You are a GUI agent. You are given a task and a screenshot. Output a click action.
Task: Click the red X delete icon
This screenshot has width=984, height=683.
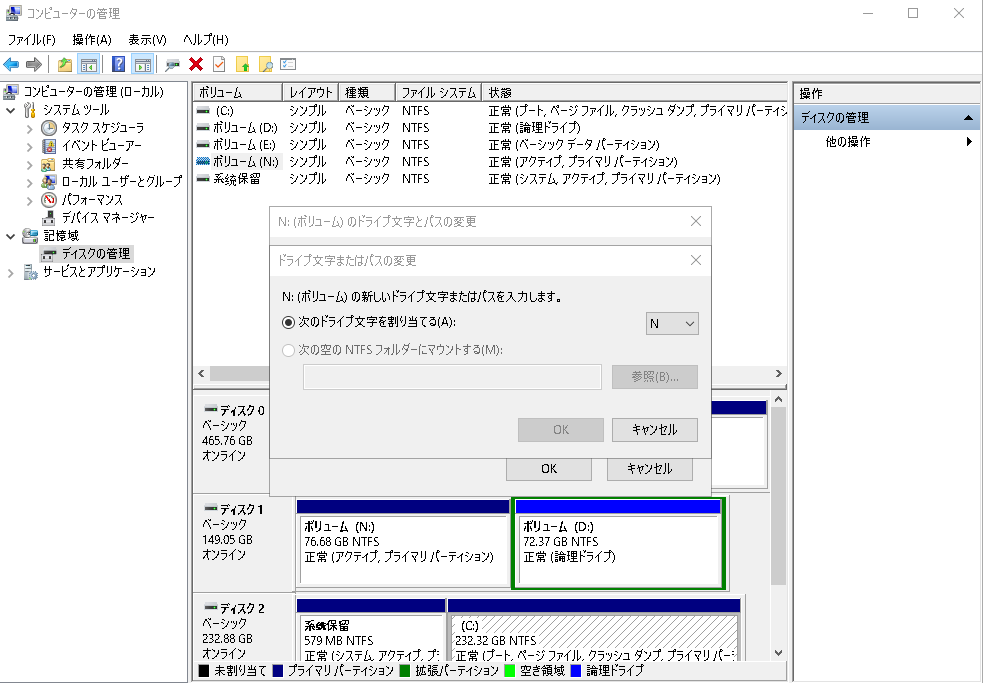pyautogui.click(x=197, y=64)
